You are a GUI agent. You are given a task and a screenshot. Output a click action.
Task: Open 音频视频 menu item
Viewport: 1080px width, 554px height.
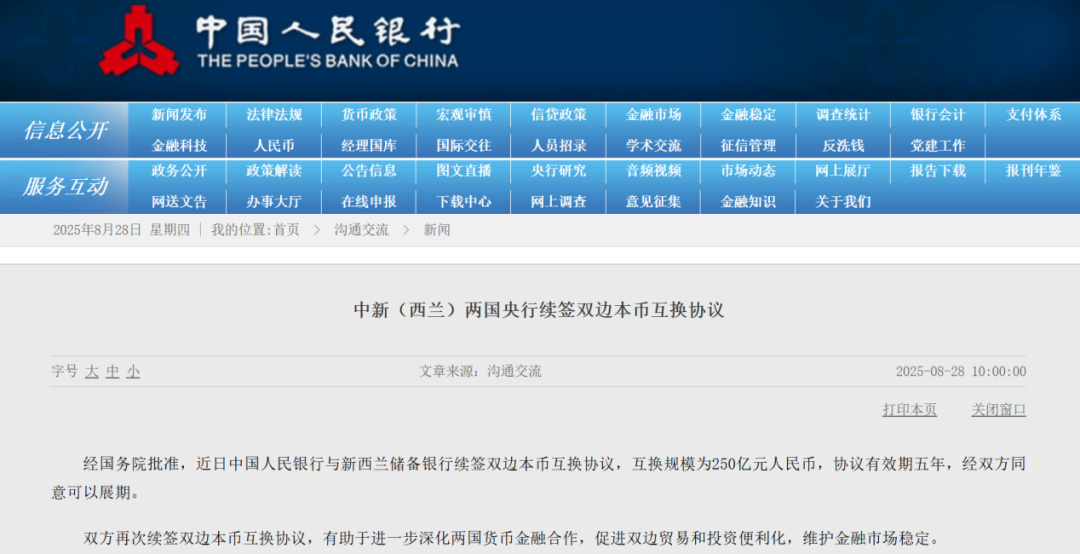point(654,171)
